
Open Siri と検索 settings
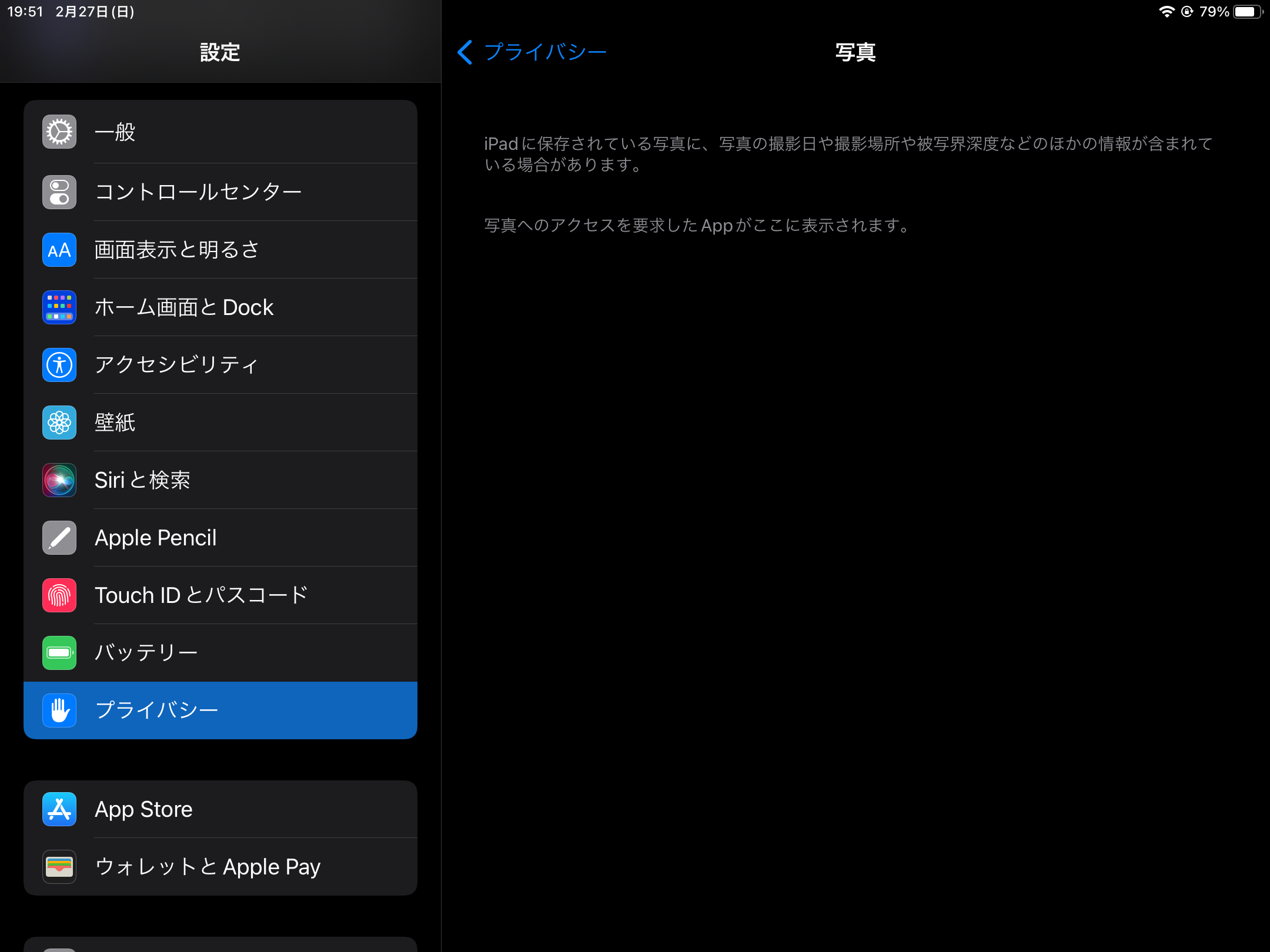[143, 480]
